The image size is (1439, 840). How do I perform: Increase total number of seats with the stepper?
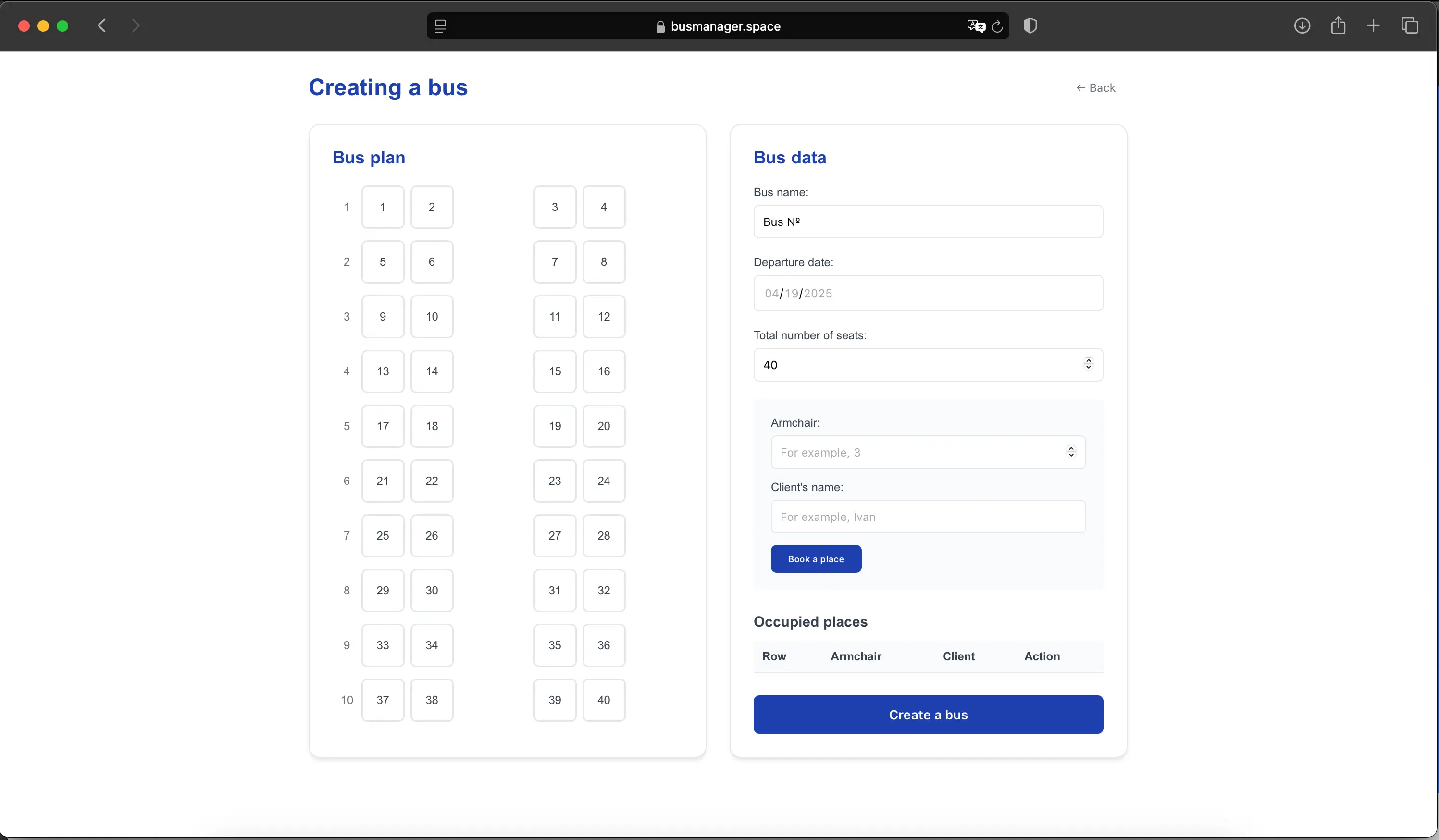click(x=1089, y=361)
